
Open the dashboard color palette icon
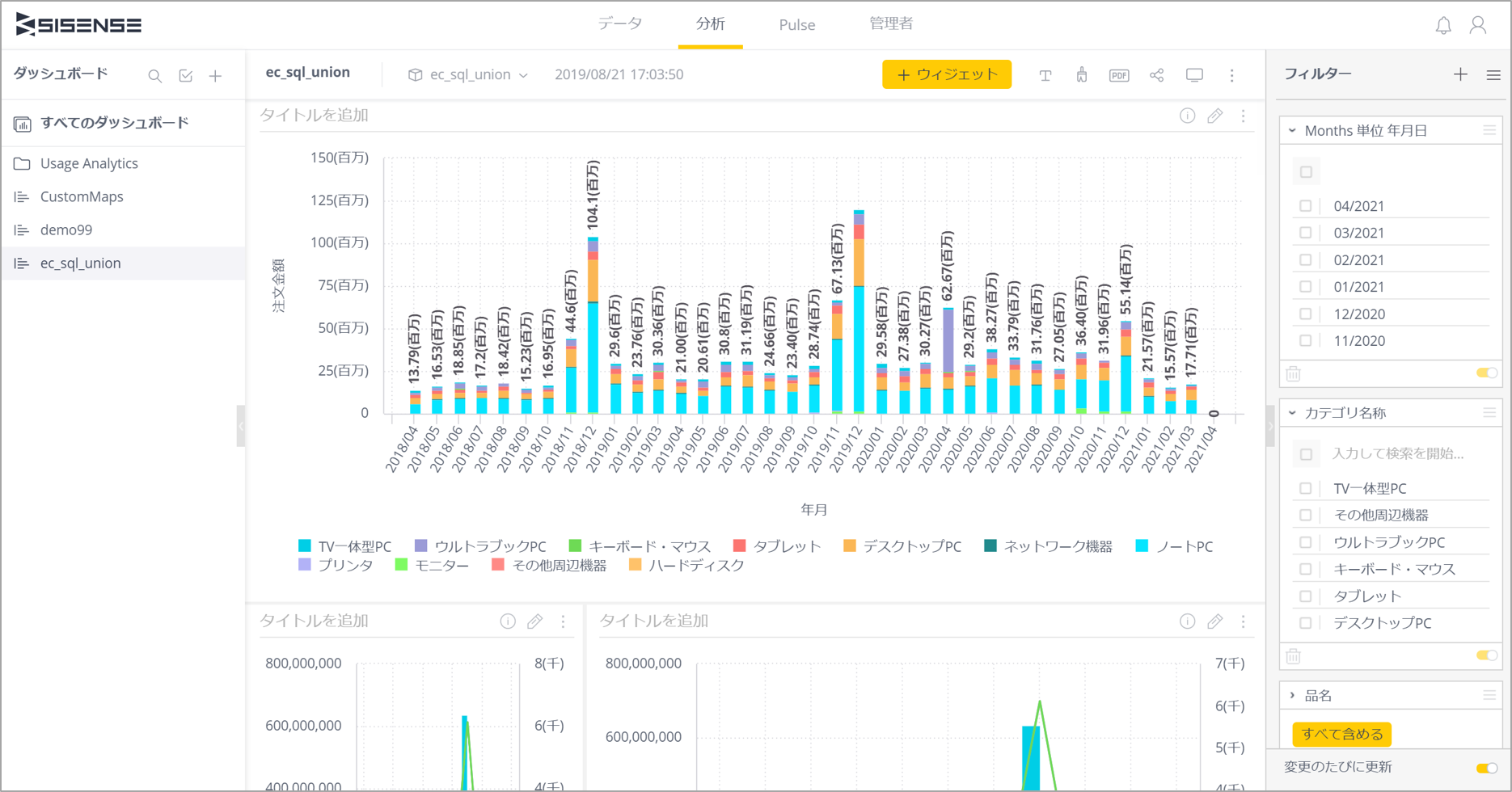(x=1082, y=75)
